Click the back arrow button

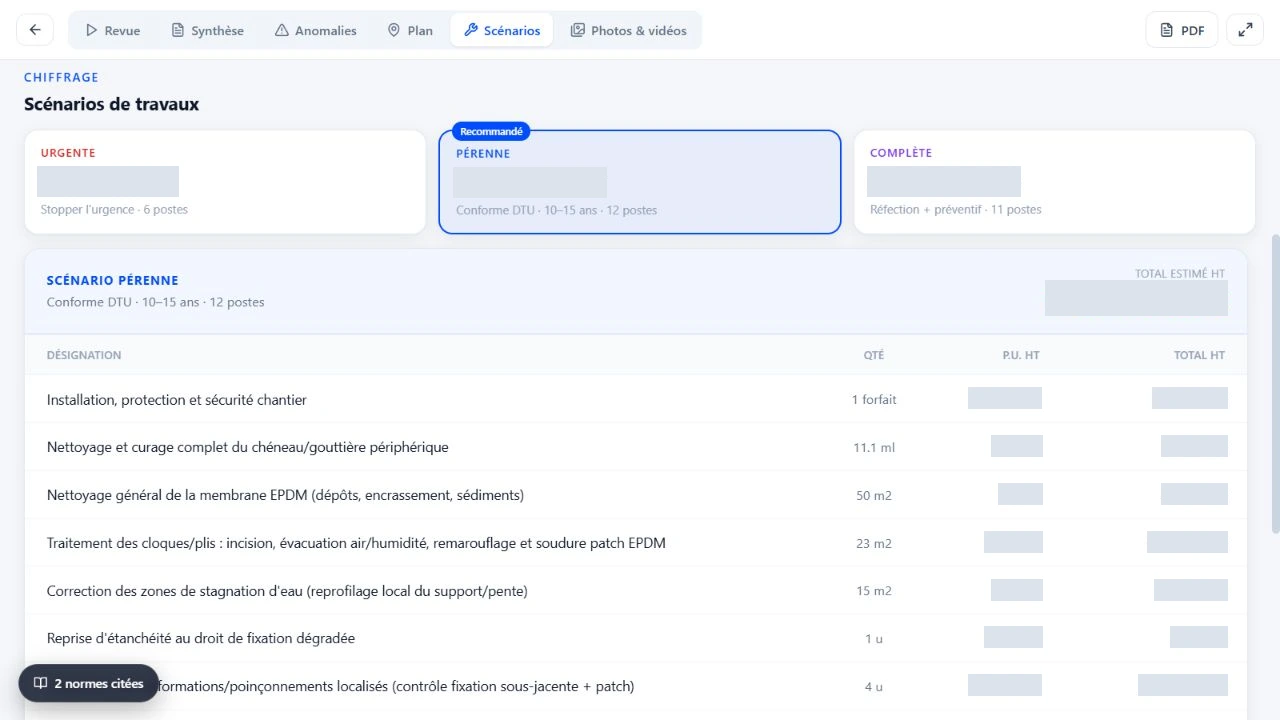pyautogui.click(x=35, y=30)
